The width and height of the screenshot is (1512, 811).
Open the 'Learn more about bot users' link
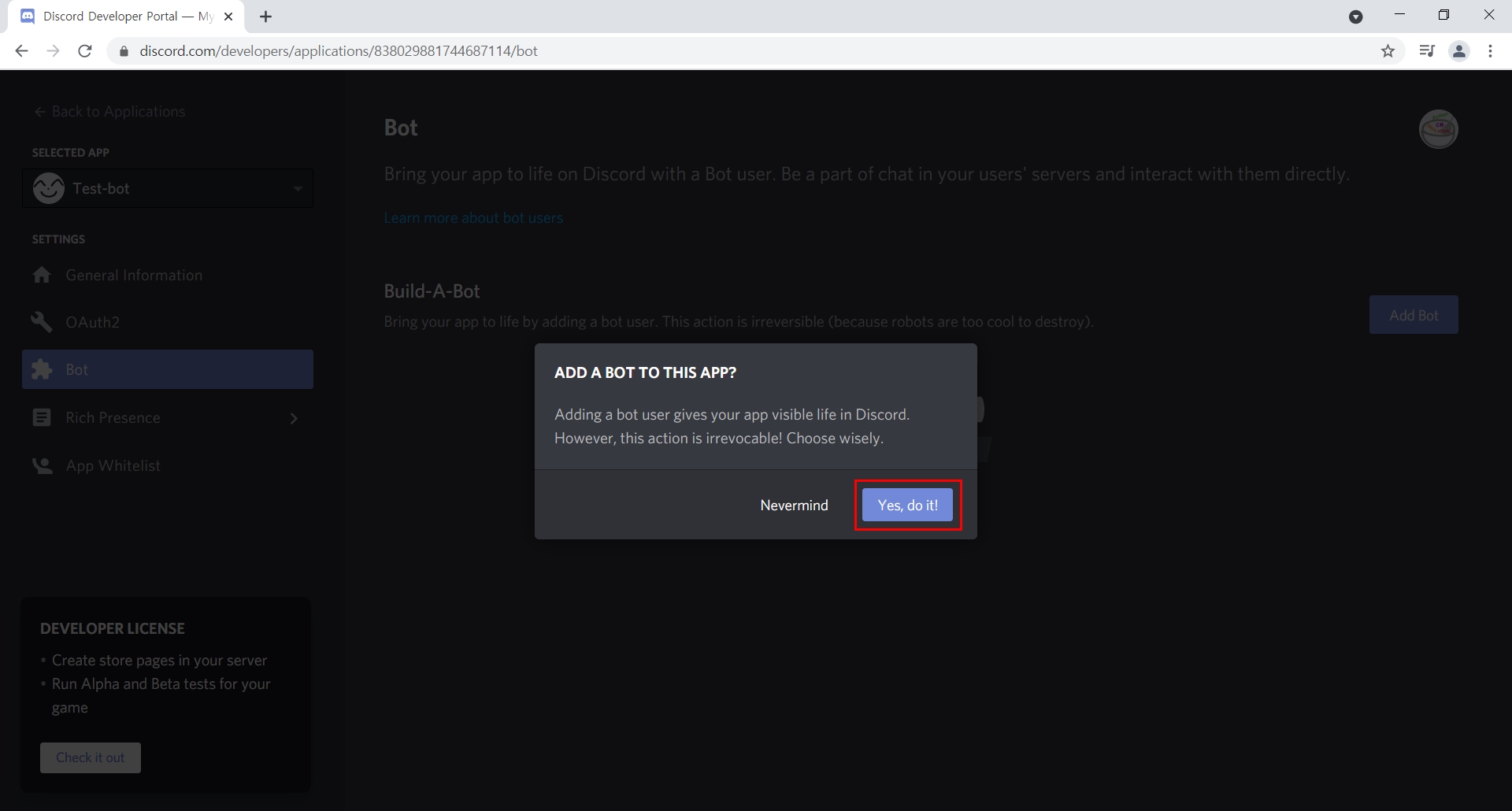(473, 218)
